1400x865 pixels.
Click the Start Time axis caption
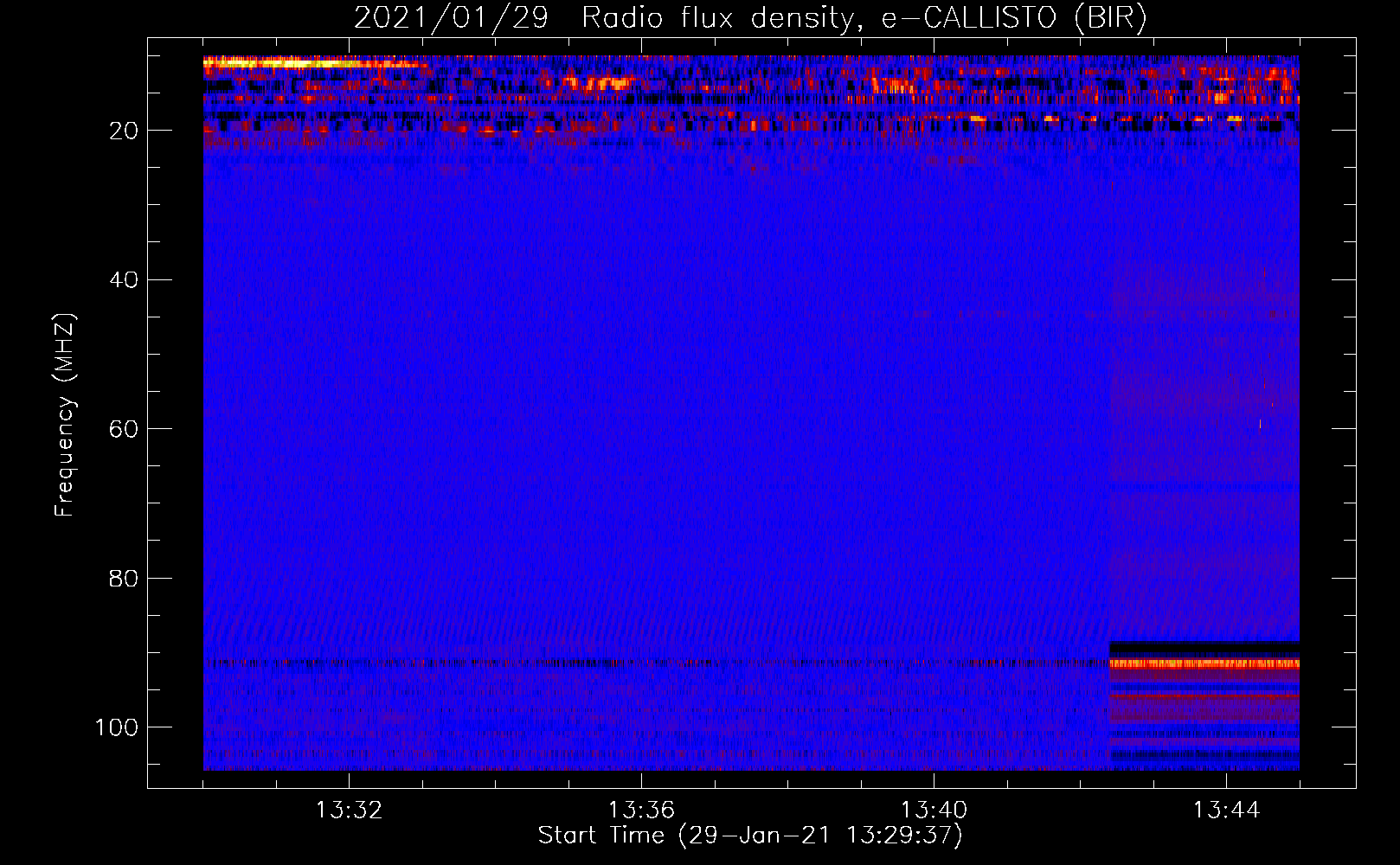(750, 836)
